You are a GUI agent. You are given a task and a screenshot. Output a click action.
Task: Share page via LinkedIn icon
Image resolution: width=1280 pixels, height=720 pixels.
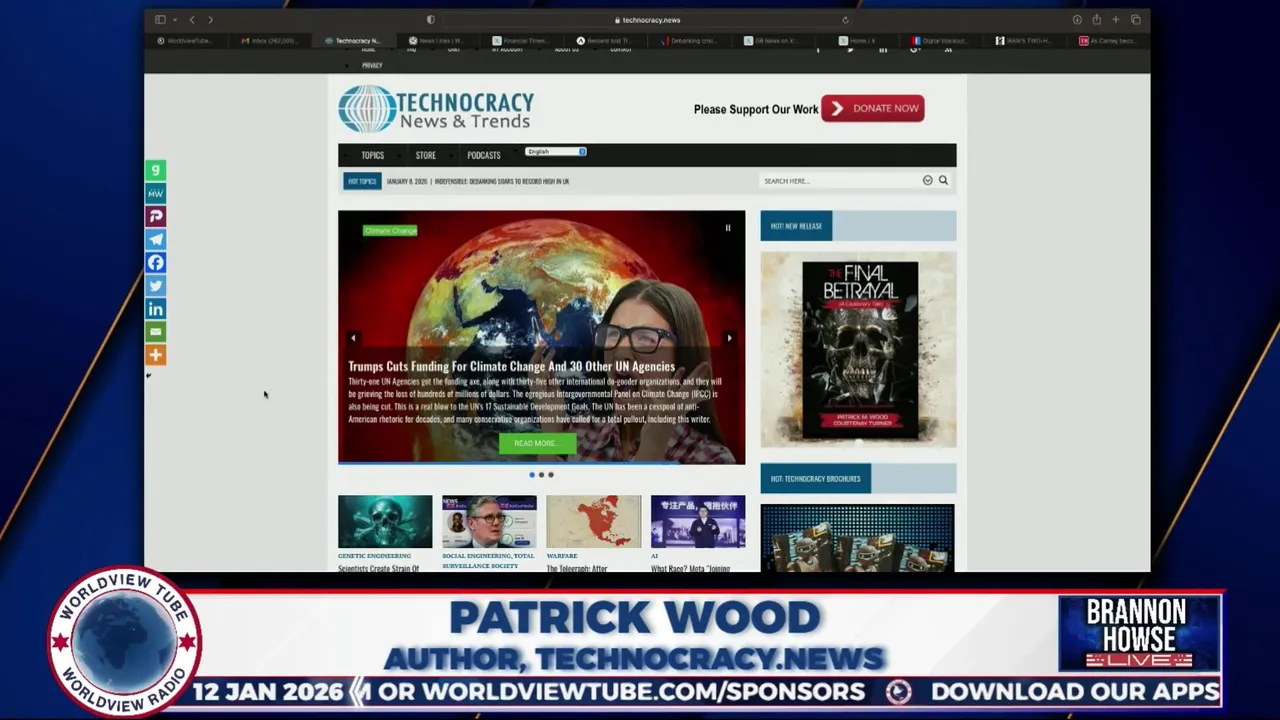(x=155, y=308)
